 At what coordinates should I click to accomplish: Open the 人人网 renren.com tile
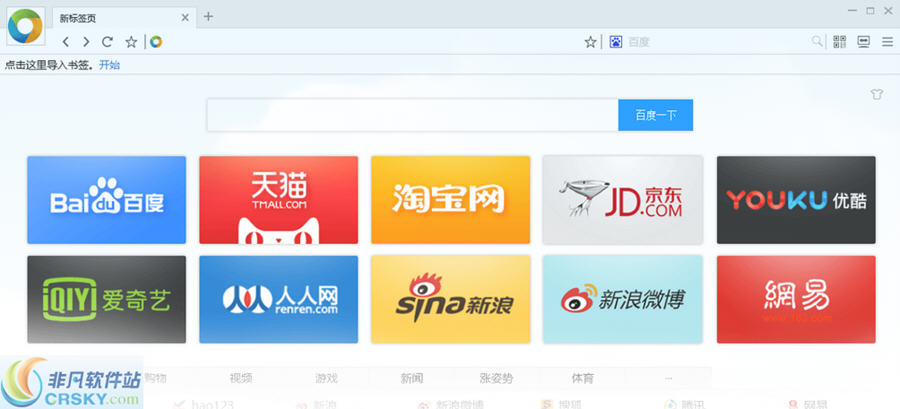[278, 299]
